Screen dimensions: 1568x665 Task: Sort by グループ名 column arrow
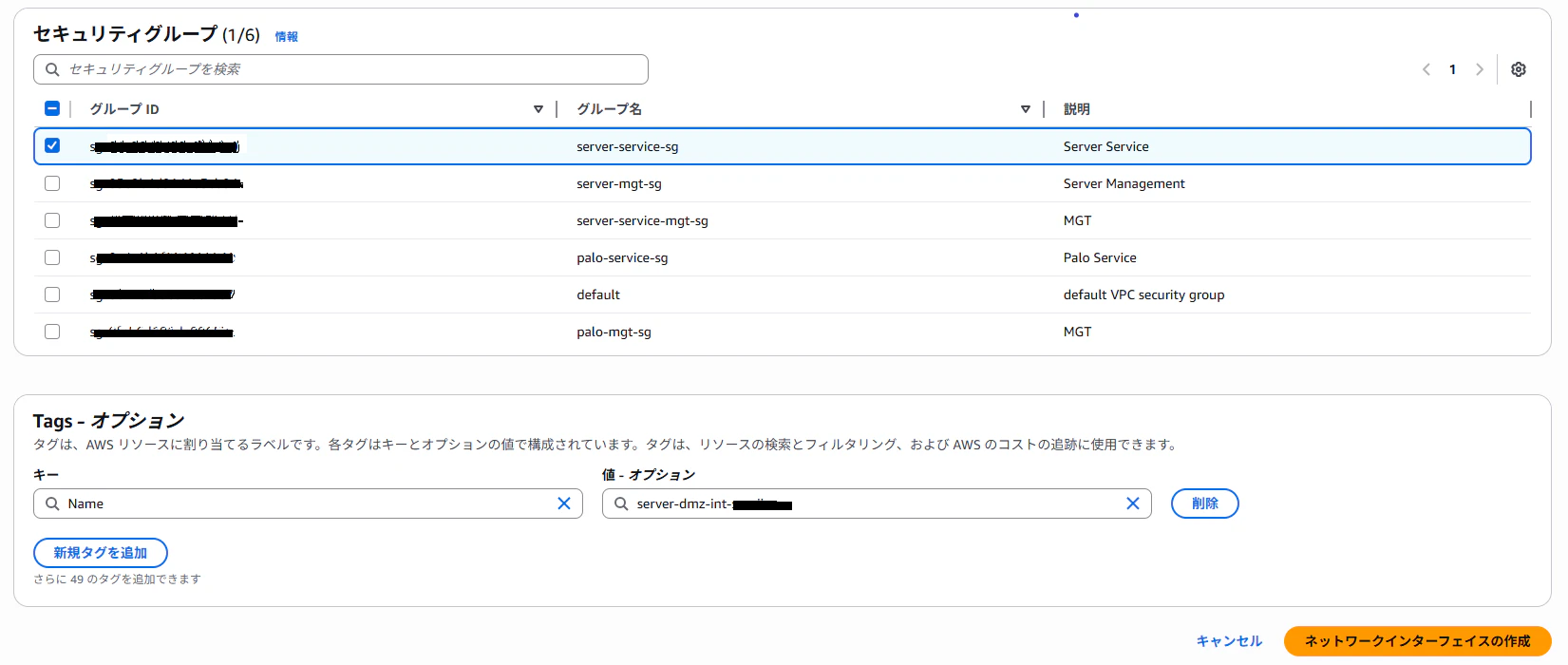click(x=1026, y=109)
